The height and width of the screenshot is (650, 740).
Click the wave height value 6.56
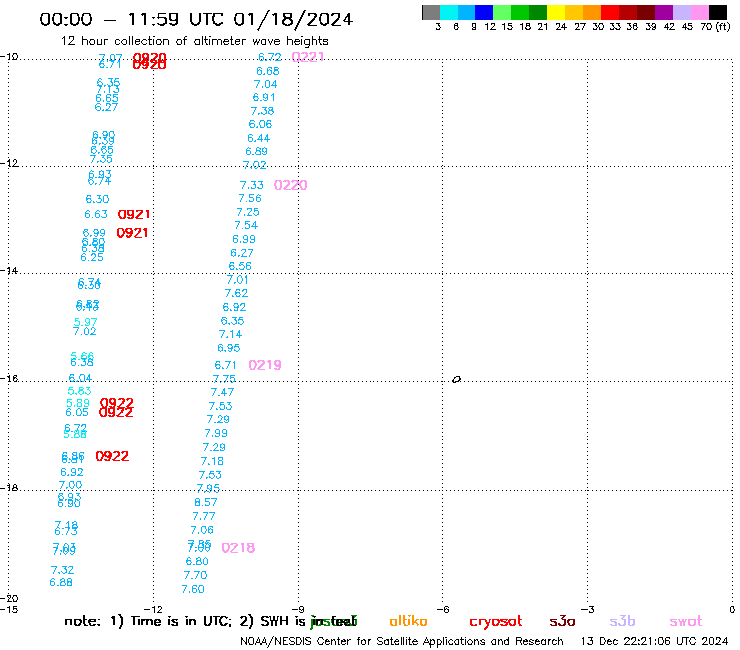240,266
